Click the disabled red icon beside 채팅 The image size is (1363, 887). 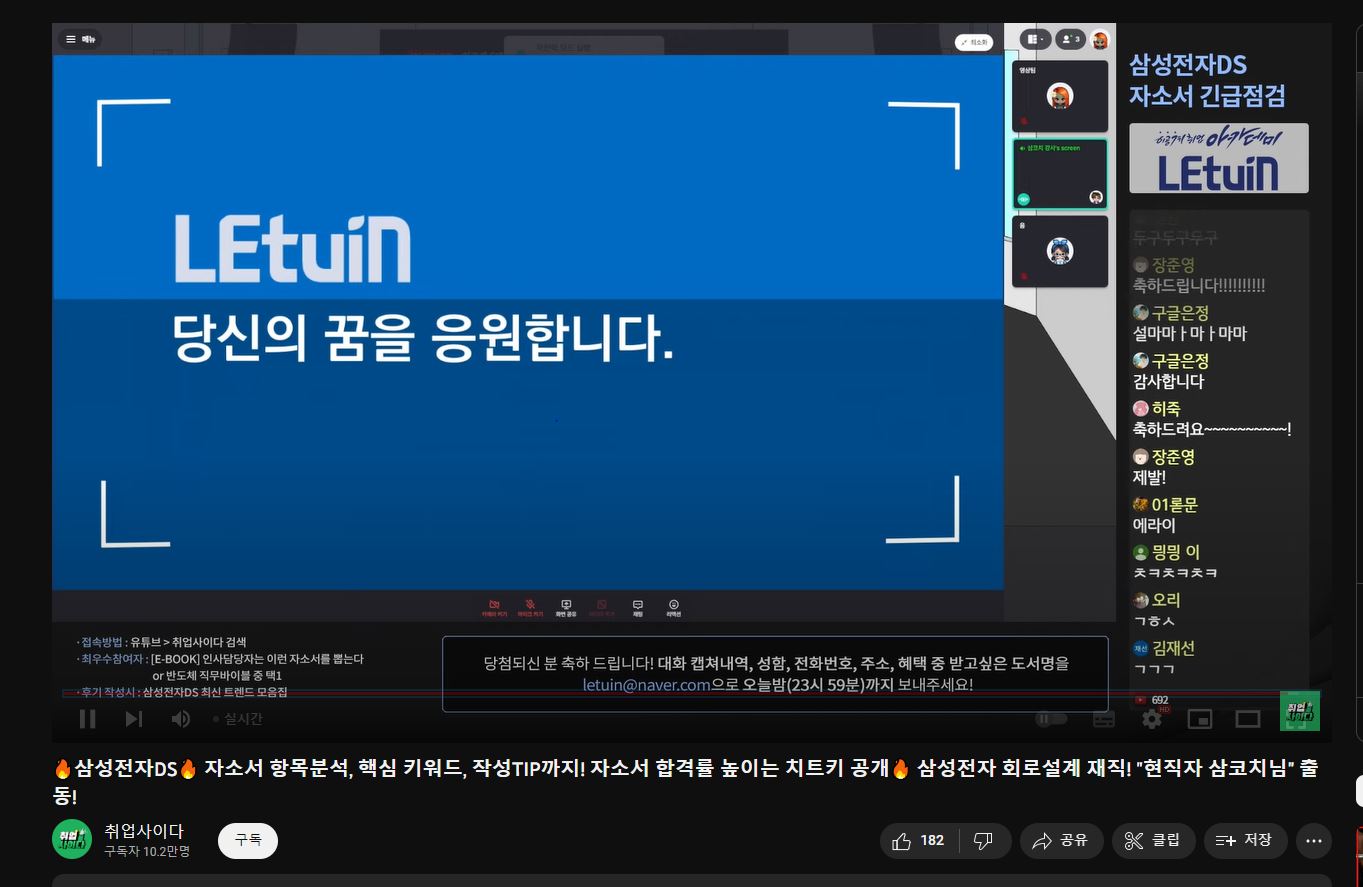click(x=601, y=608)
